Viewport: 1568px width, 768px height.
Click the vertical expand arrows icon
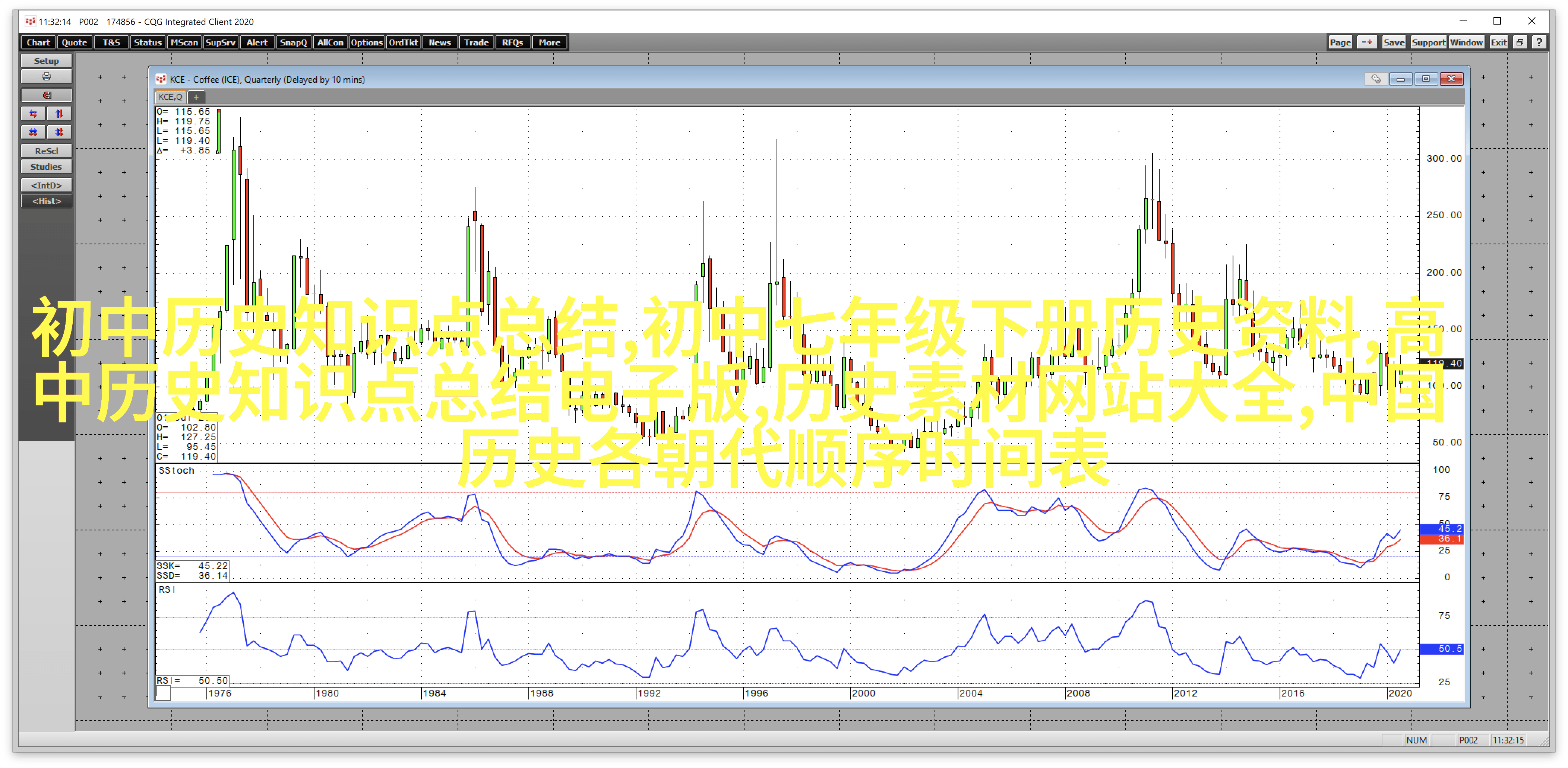[x=59, y=114]
